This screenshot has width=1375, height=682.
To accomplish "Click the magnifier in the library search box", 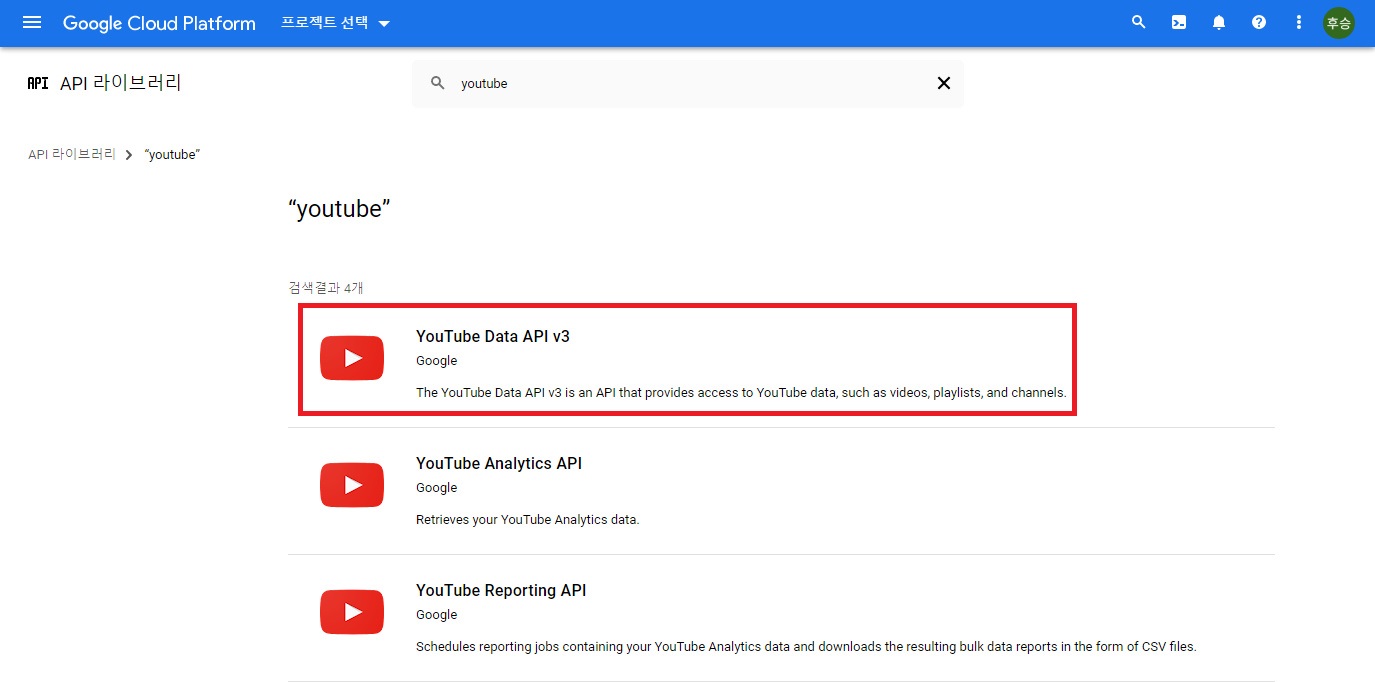I will pos(437,83).
